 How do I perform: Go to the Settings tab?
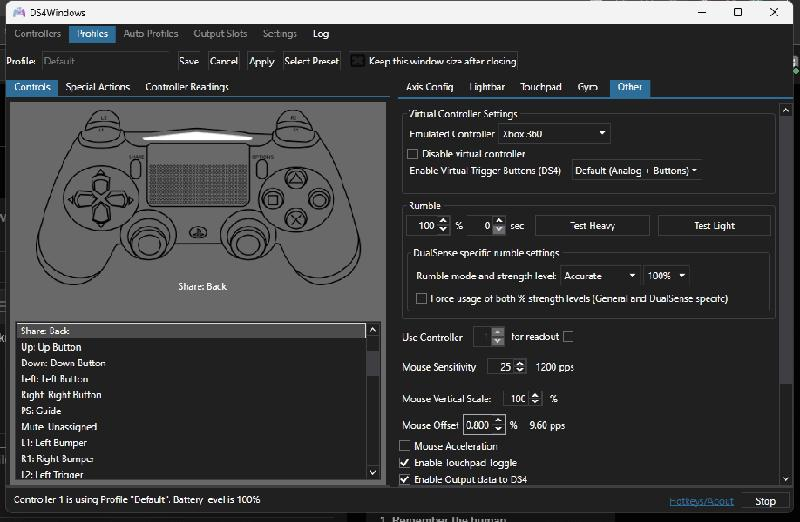[x=280, y=34]
